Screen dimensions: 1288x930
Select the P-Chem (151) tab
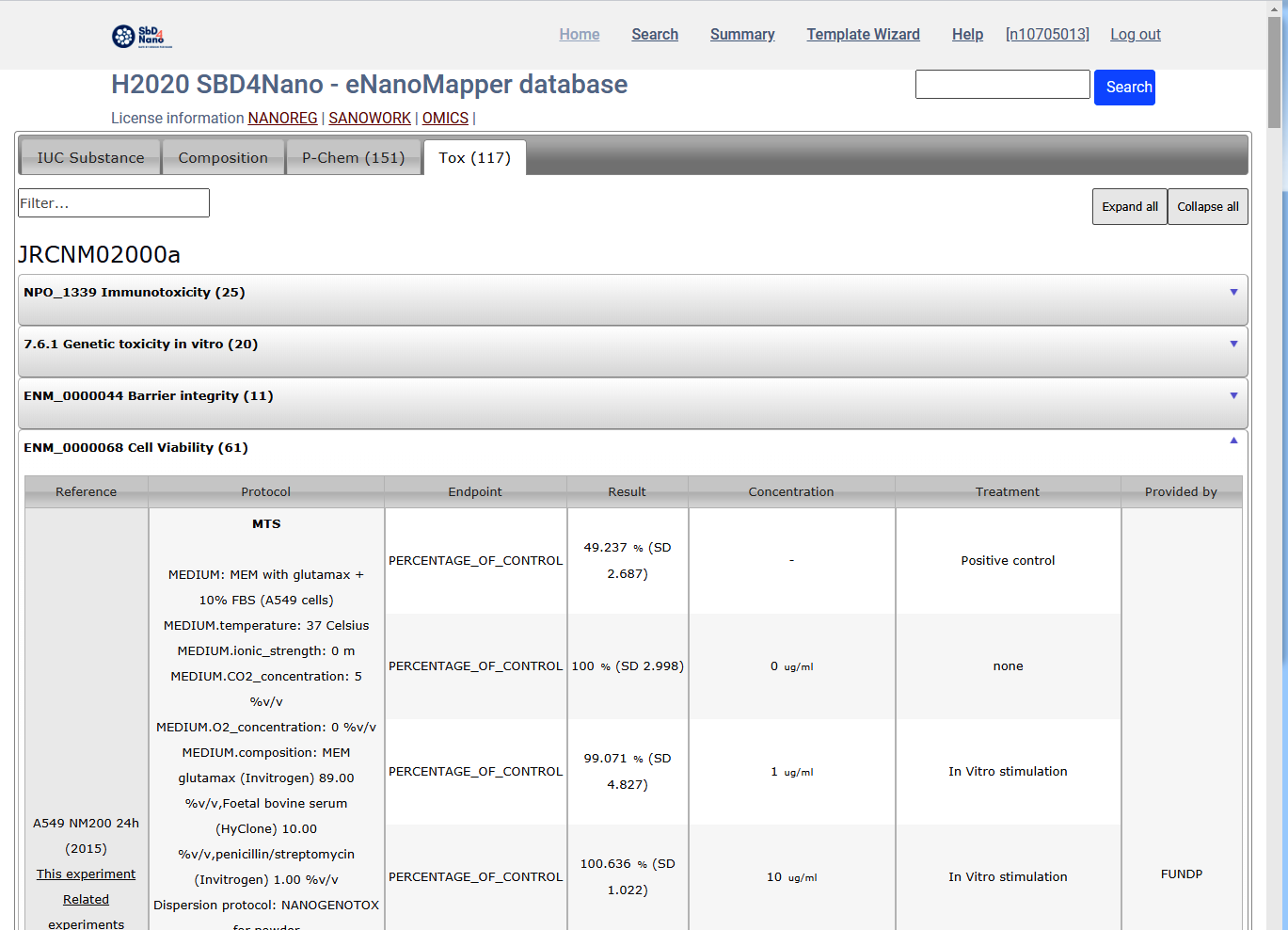coord(353,158)
